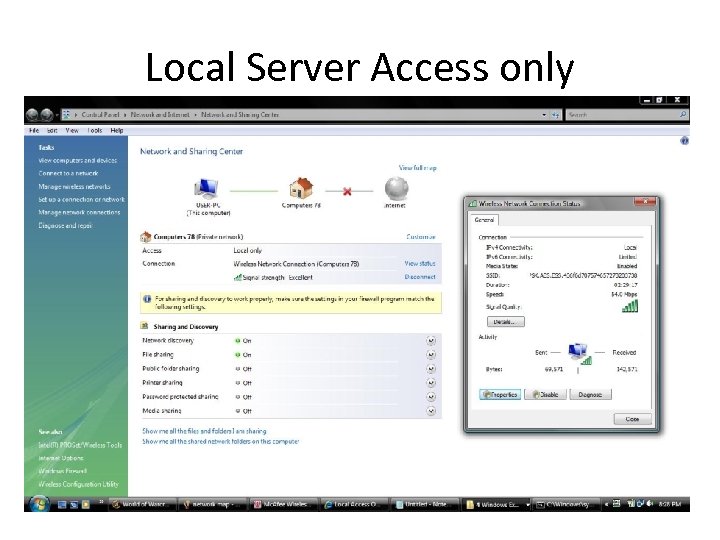Click the Close button in status dialog
Viewport: 720px width, 540px height.
coord(632,419)
